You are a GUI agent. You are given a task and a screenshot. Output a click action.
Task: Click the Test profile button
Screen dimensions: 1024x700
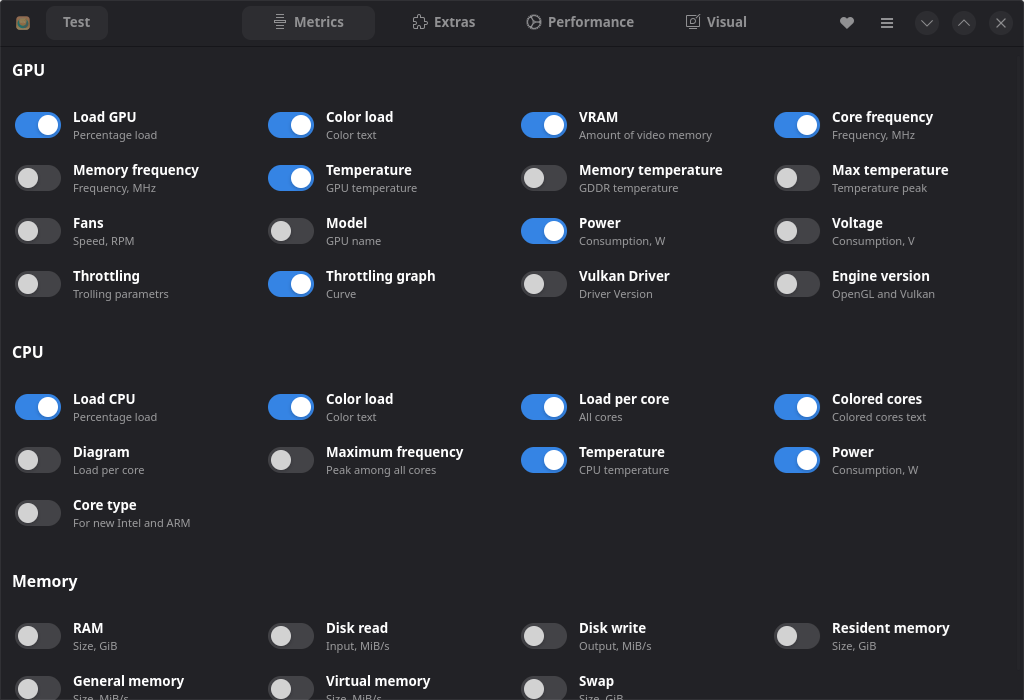pyautogui.click(x=76, y=22)
